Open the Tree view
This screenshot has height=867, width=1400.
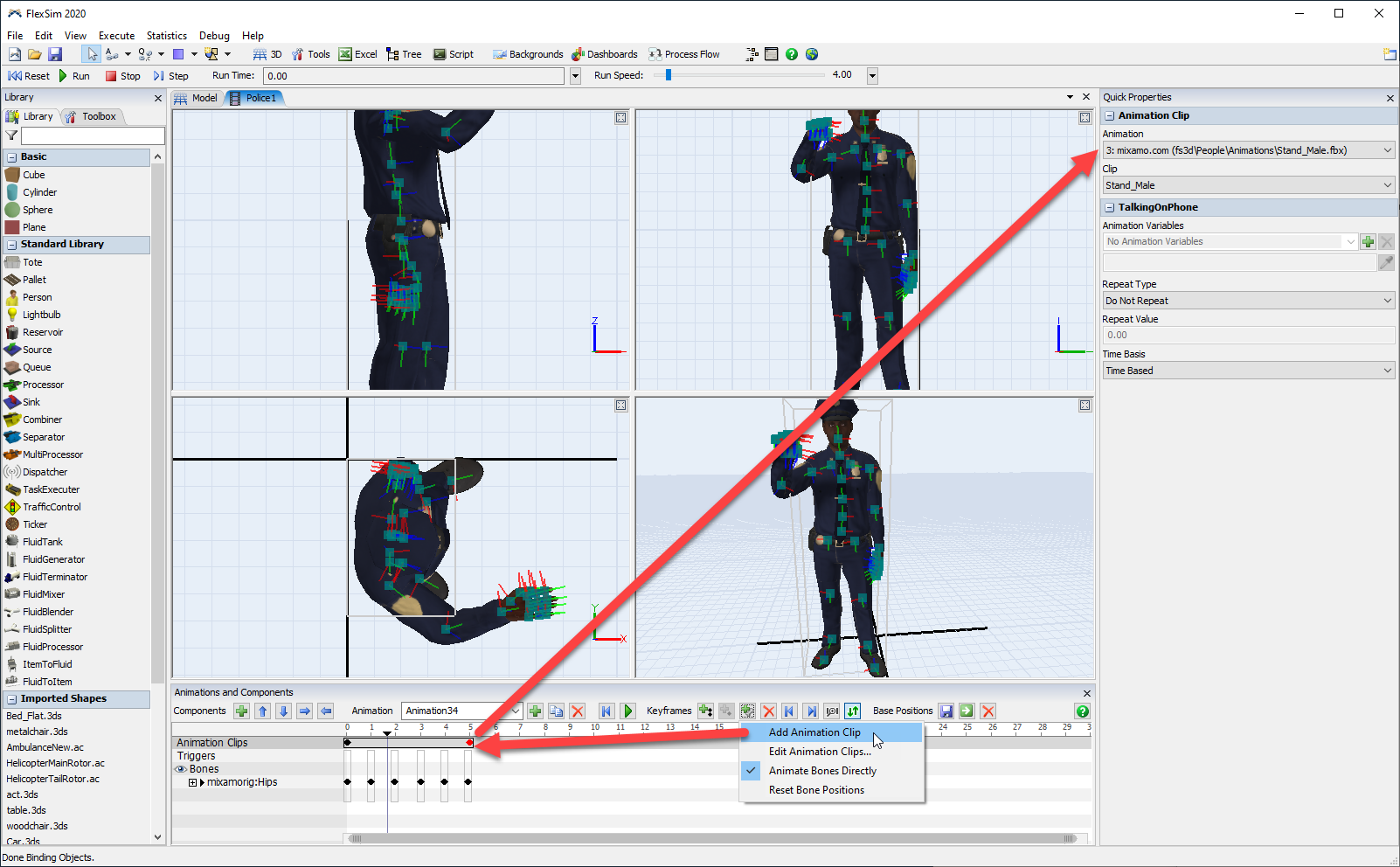pos(404,54)
